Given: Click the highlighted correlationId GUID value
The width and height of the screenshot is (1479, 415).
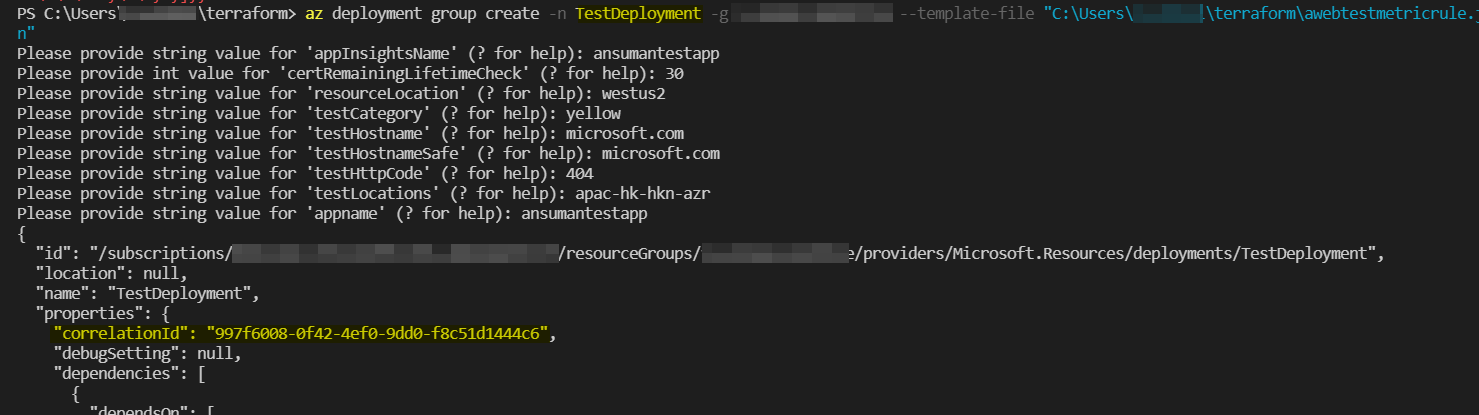Looking at the screenshot, I should (378, 334).
